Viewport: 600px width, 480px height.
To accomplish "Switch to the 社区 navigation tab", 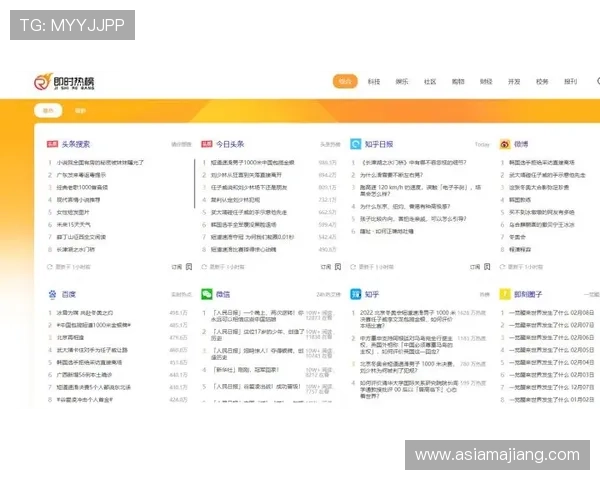I will 430,82.
